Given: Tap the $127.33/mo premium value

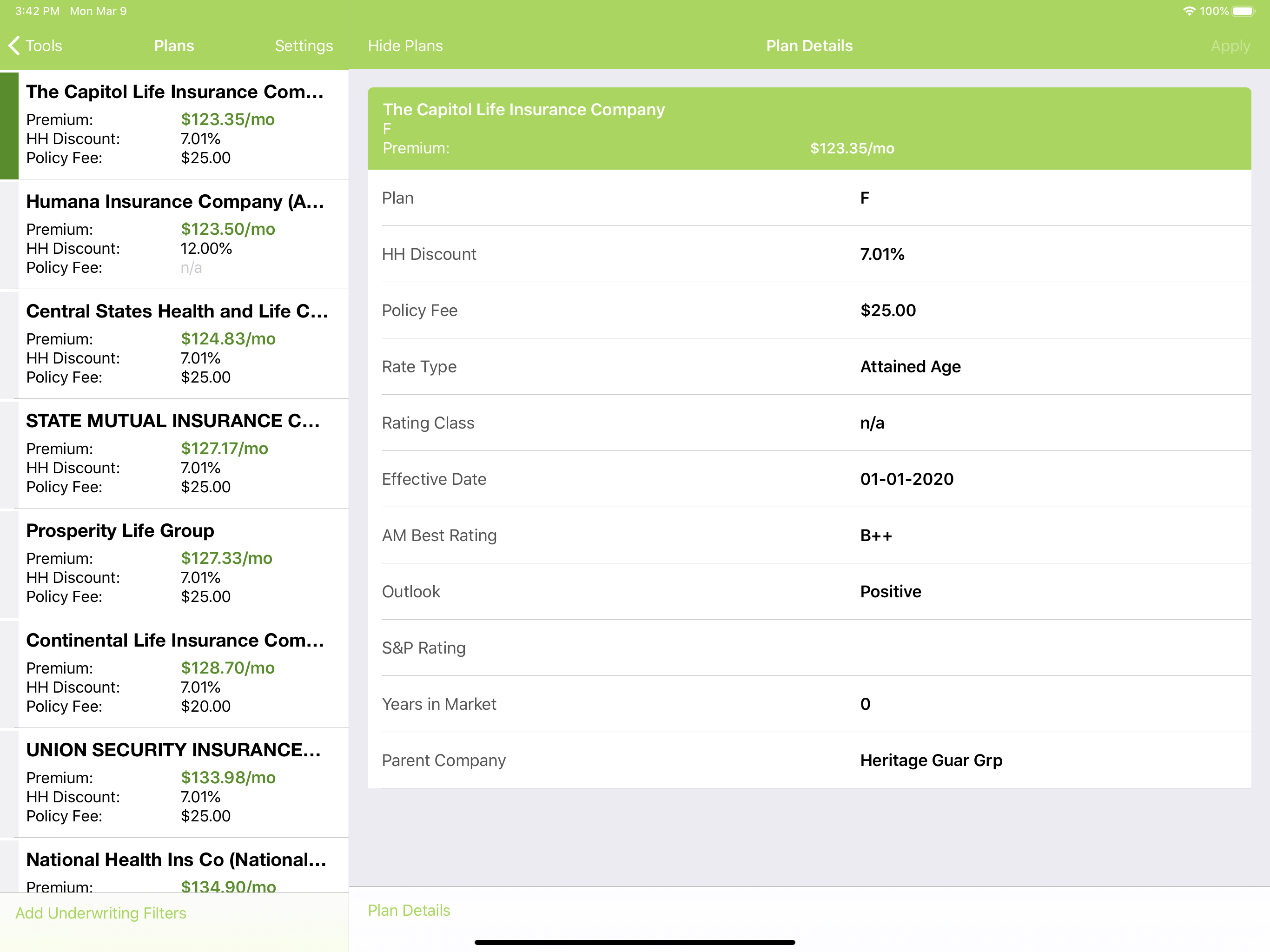Looking at the screenshot, I should coord(227,558).
